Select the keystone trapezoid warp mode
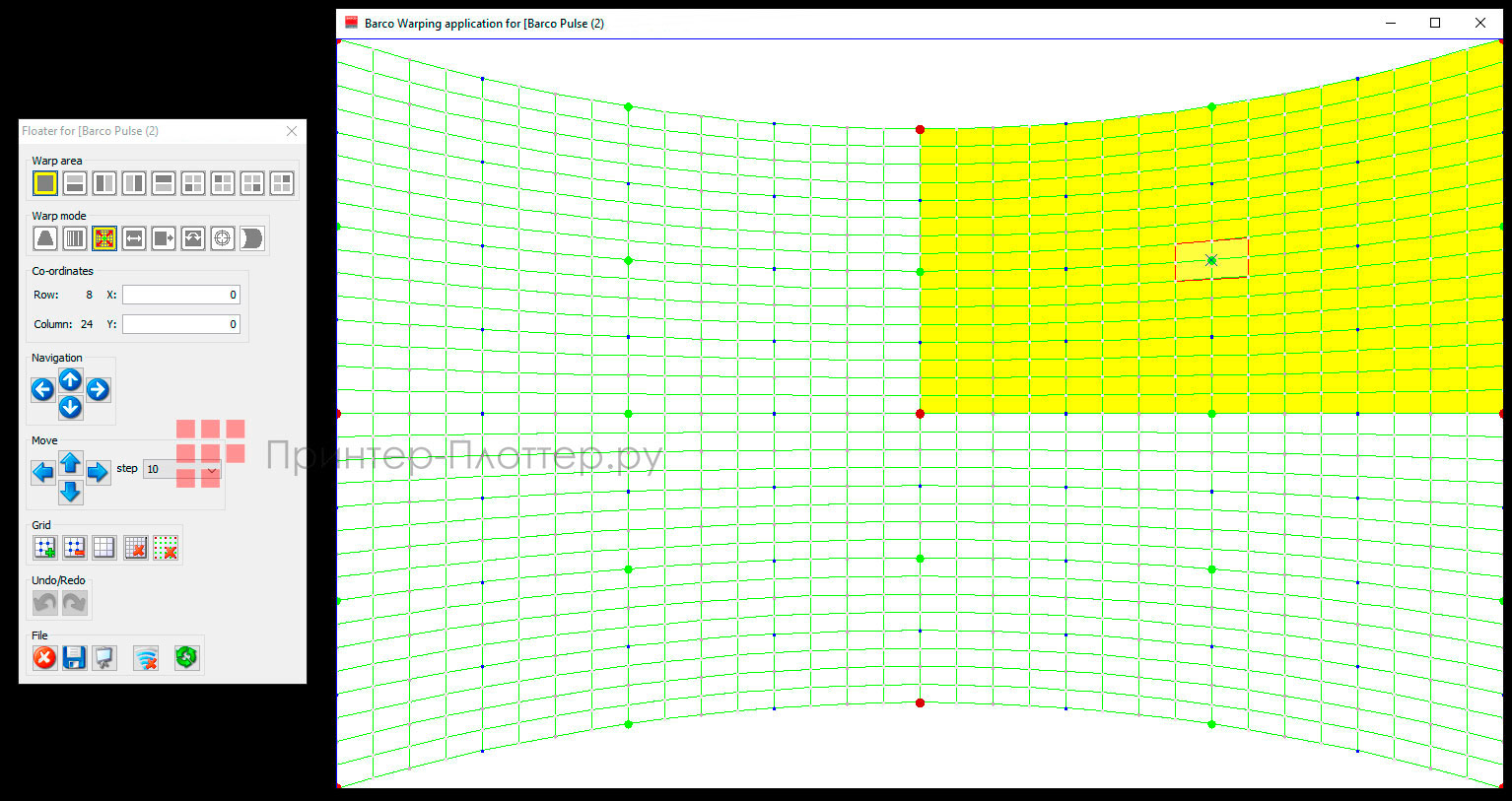The height and width of the screenshot is (801, 1512). [x=45, y=238]
